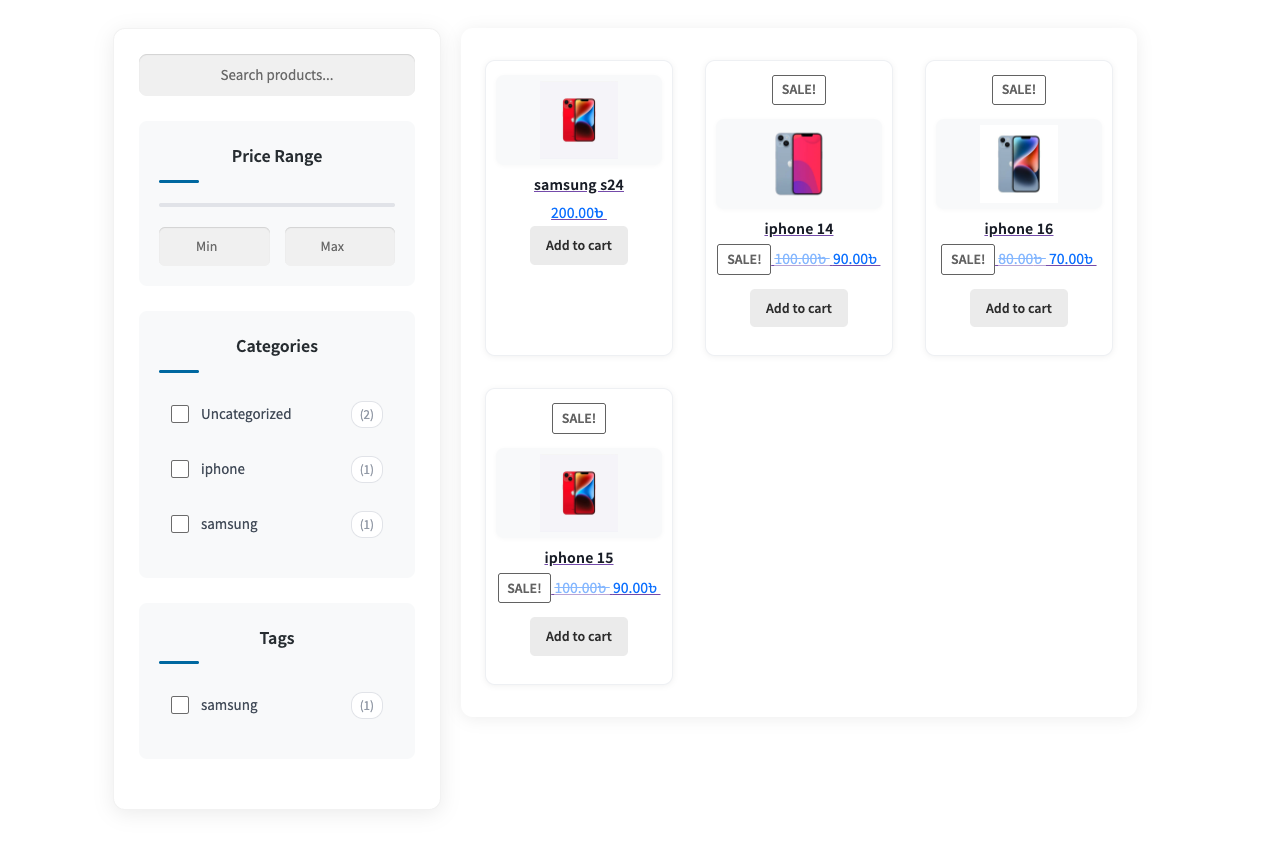Click the Price Range heading
The width and height of the screenshot is (1272, 842).
(x=277, y=156)
